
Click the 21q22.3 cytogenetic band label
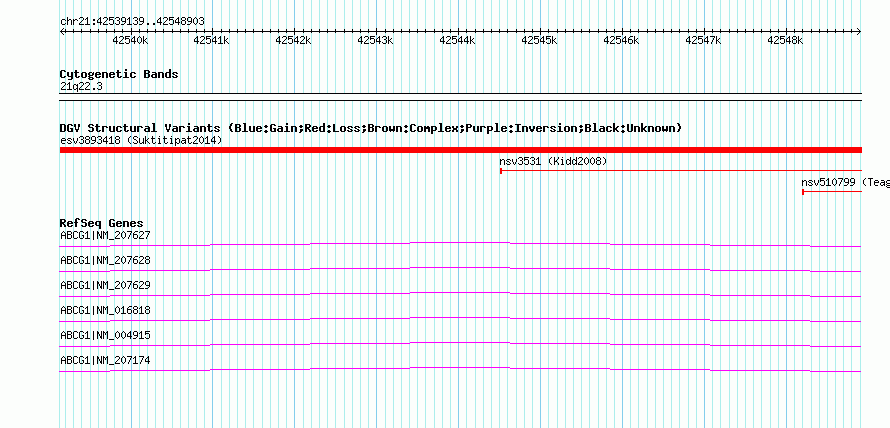(x=81, y=87)
